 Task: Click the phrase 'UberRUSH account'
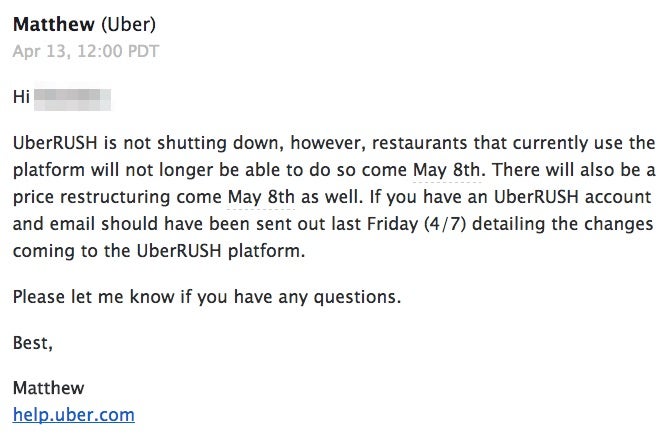(573, 197)
